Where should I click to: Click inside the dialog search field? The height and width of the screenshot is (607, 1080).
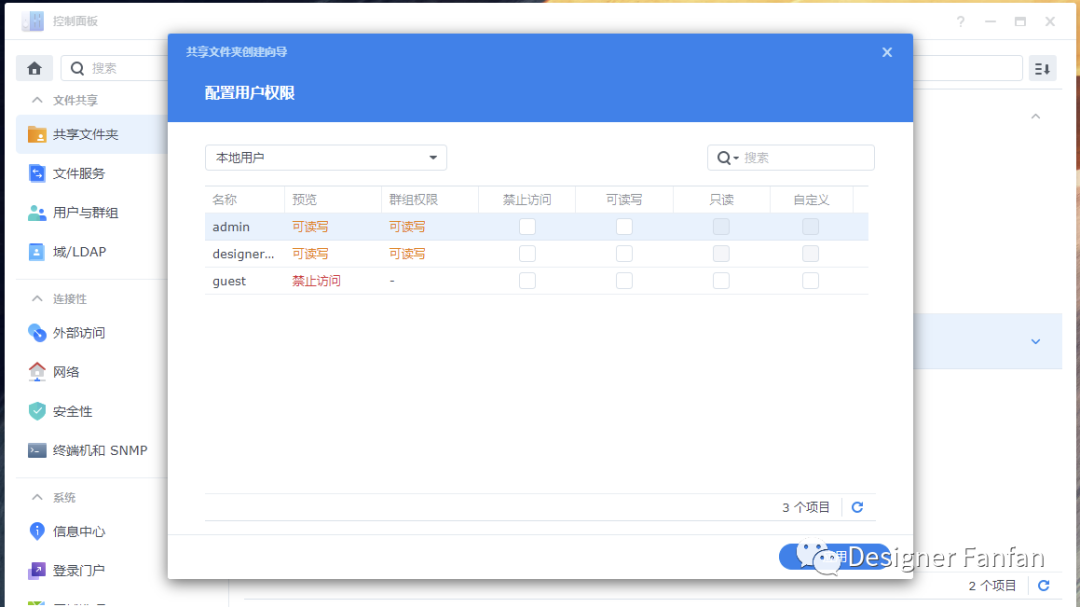(x=795, y=157)
